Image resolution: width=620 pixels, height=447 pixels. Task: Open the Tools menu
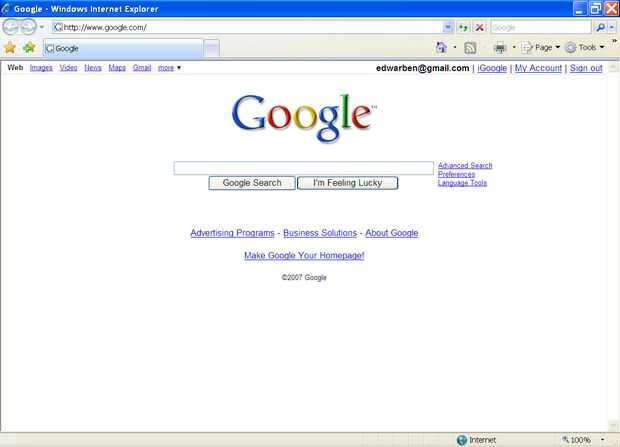coord(585,48)
